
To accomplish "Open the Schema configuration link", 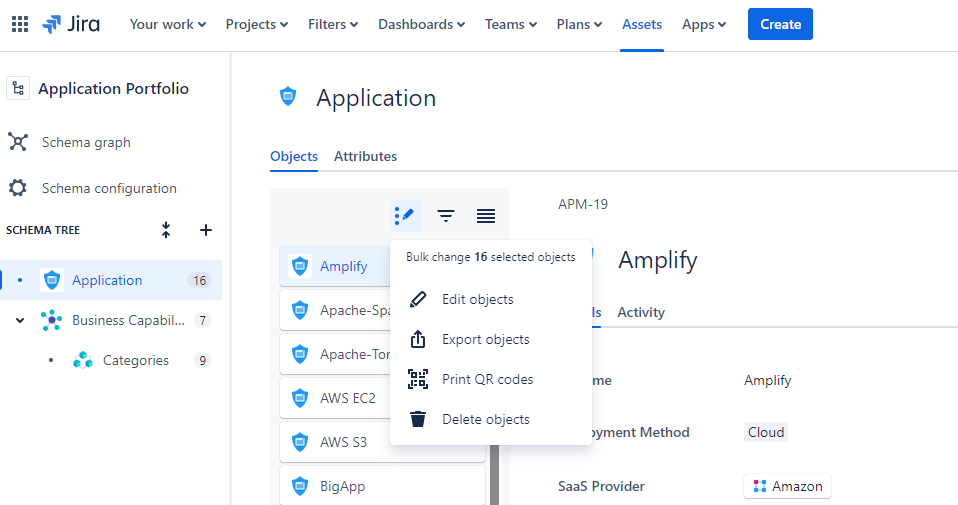I will click(x=109, y=188).
